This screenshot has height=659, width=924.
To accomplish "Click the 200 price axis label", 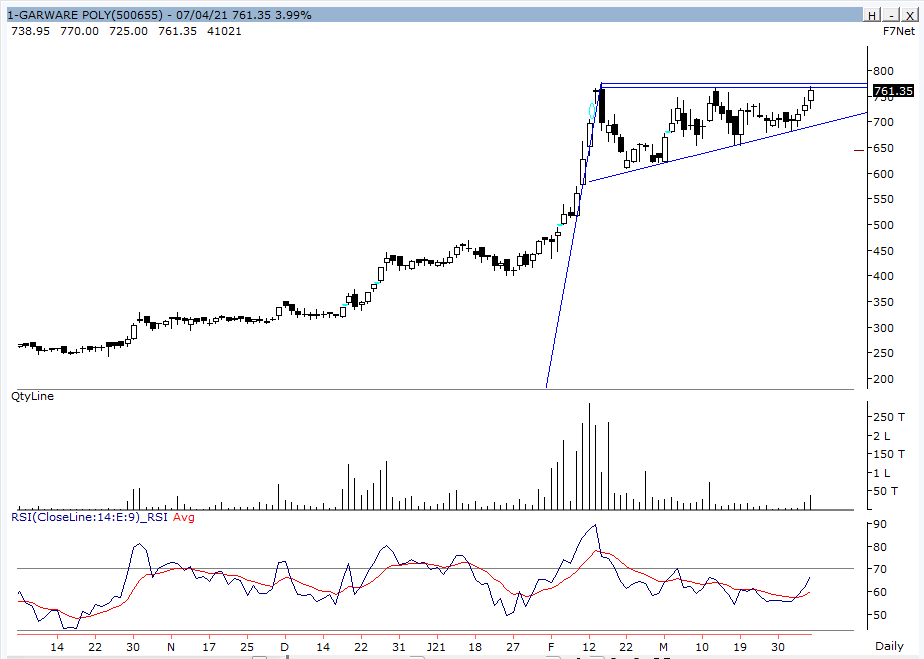I will (x=883, y=379).
